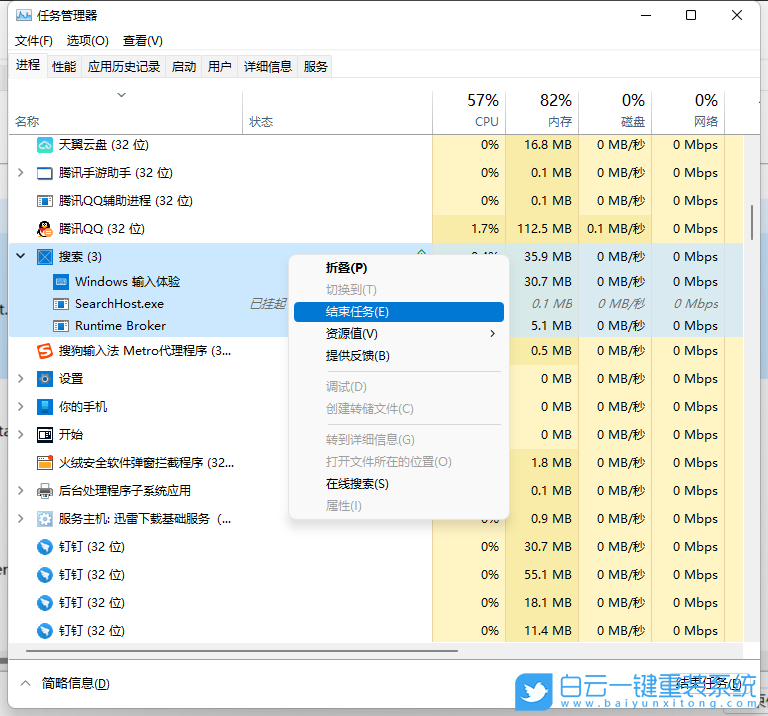This screenshot has width=768, height=716.
Task: Switch to the 用户 tab
Action: pyautogui.click(x=219, y=66)
